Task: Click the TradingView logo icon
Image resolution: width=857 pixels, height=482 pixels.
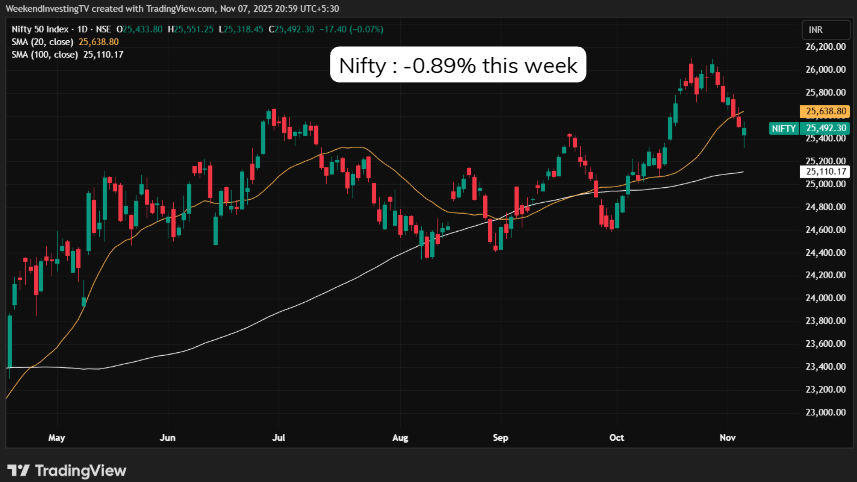Action: [x=19, y=470]
